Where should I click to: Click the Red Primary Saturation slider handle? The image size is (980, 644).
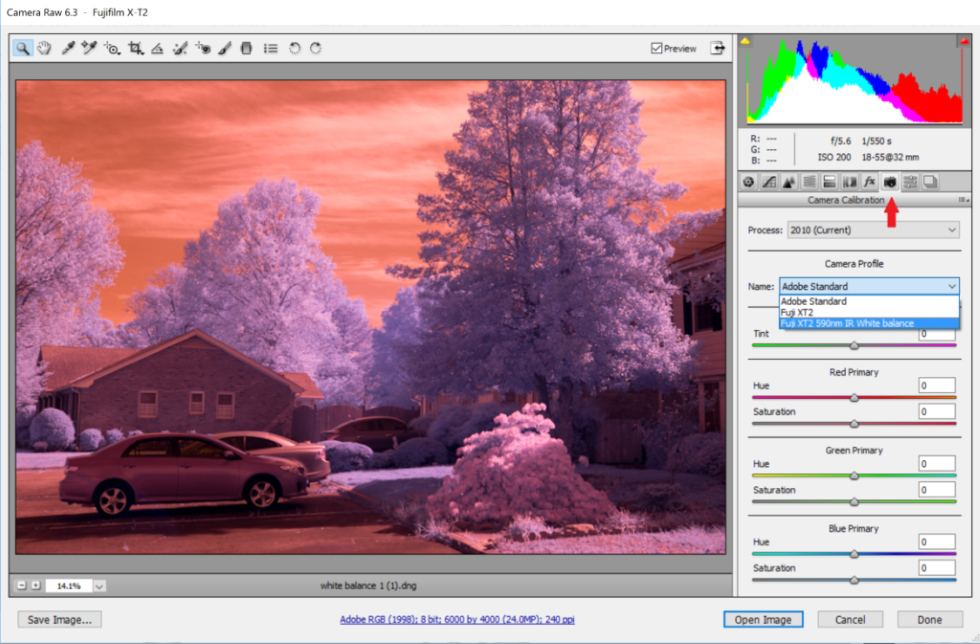coord(854,424)
